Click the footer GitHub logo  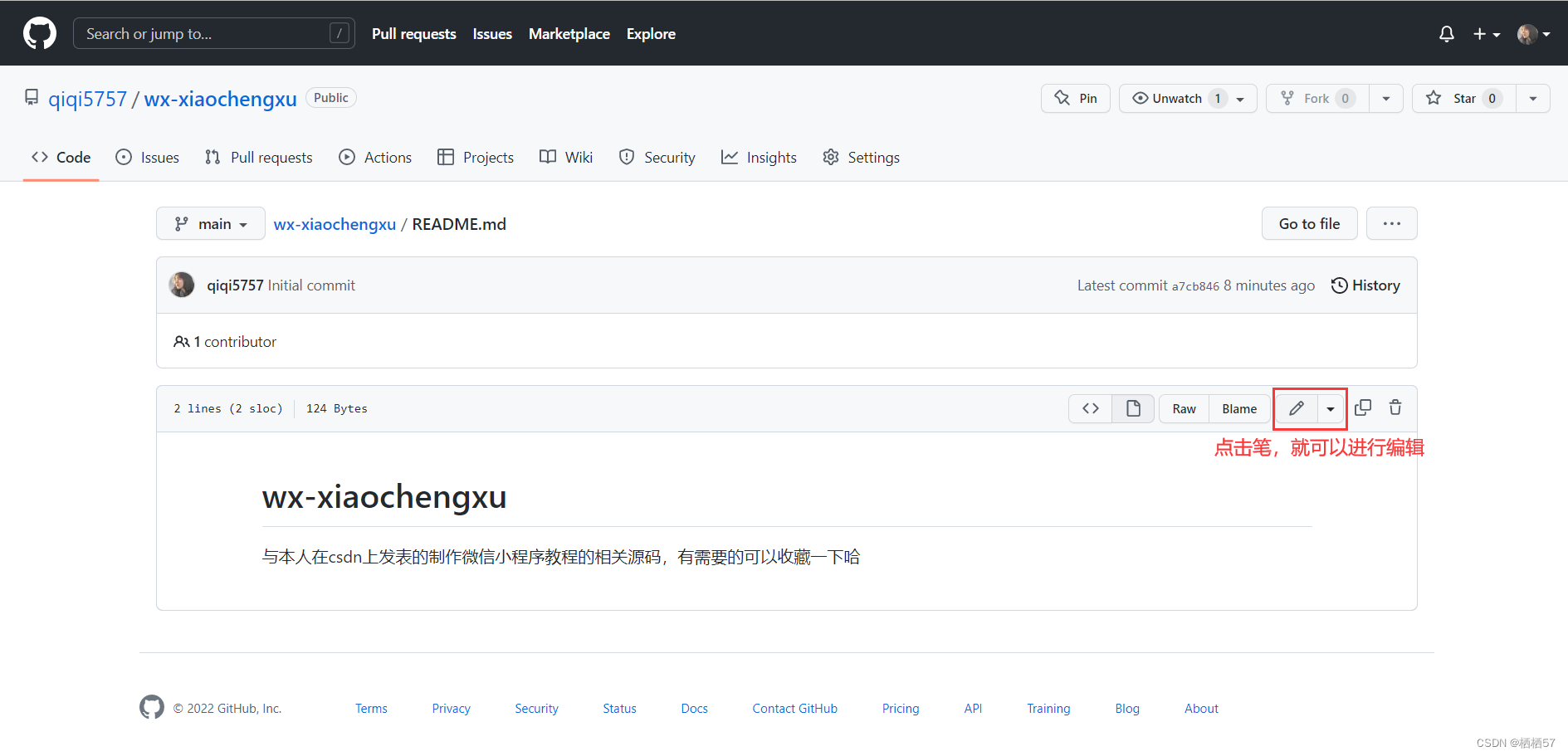point(152,707)
